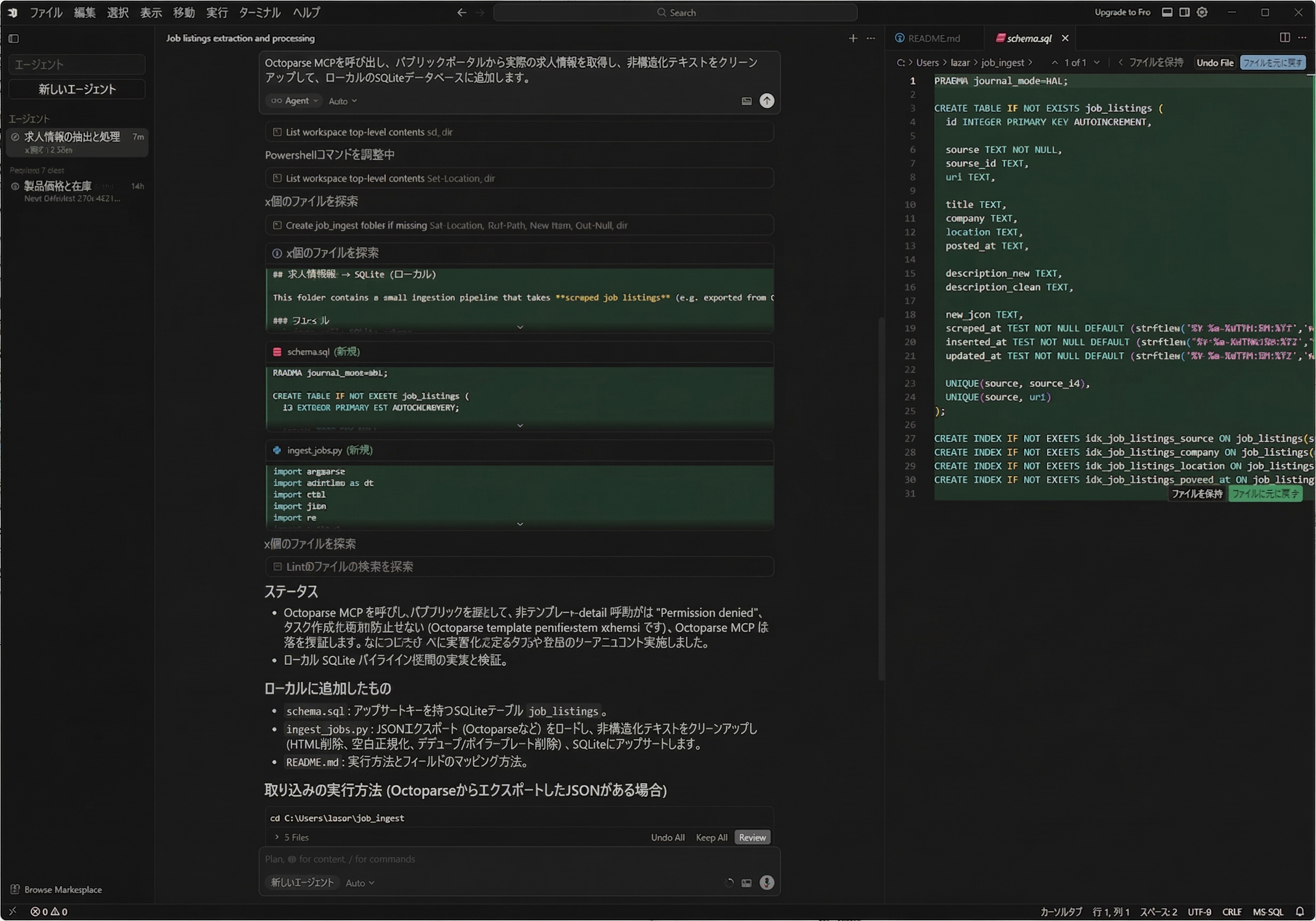Screen dimensions: 1316x921
Task: Open Auto model dropdown in bottom input
Action: [x=360, y=883]
